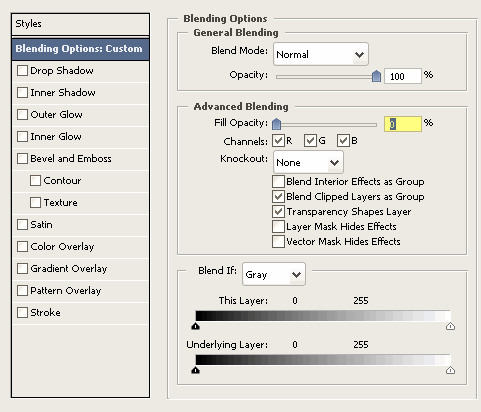
Task: Click the This Layer black slider triangle
Action: click(196, 326)
